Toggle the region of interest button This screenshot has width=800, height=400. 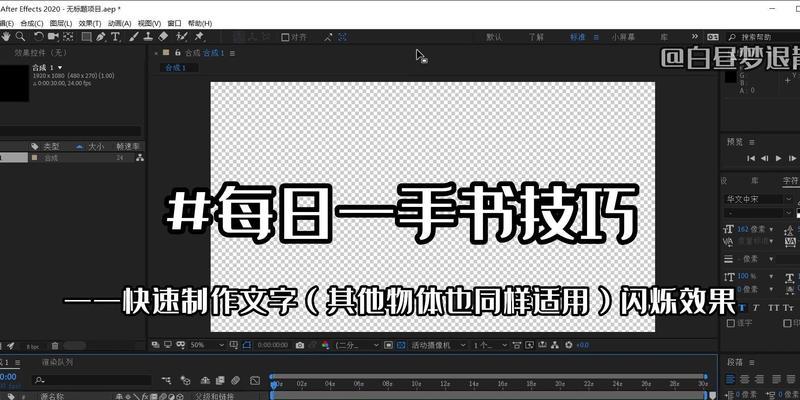tap(387, 345)
